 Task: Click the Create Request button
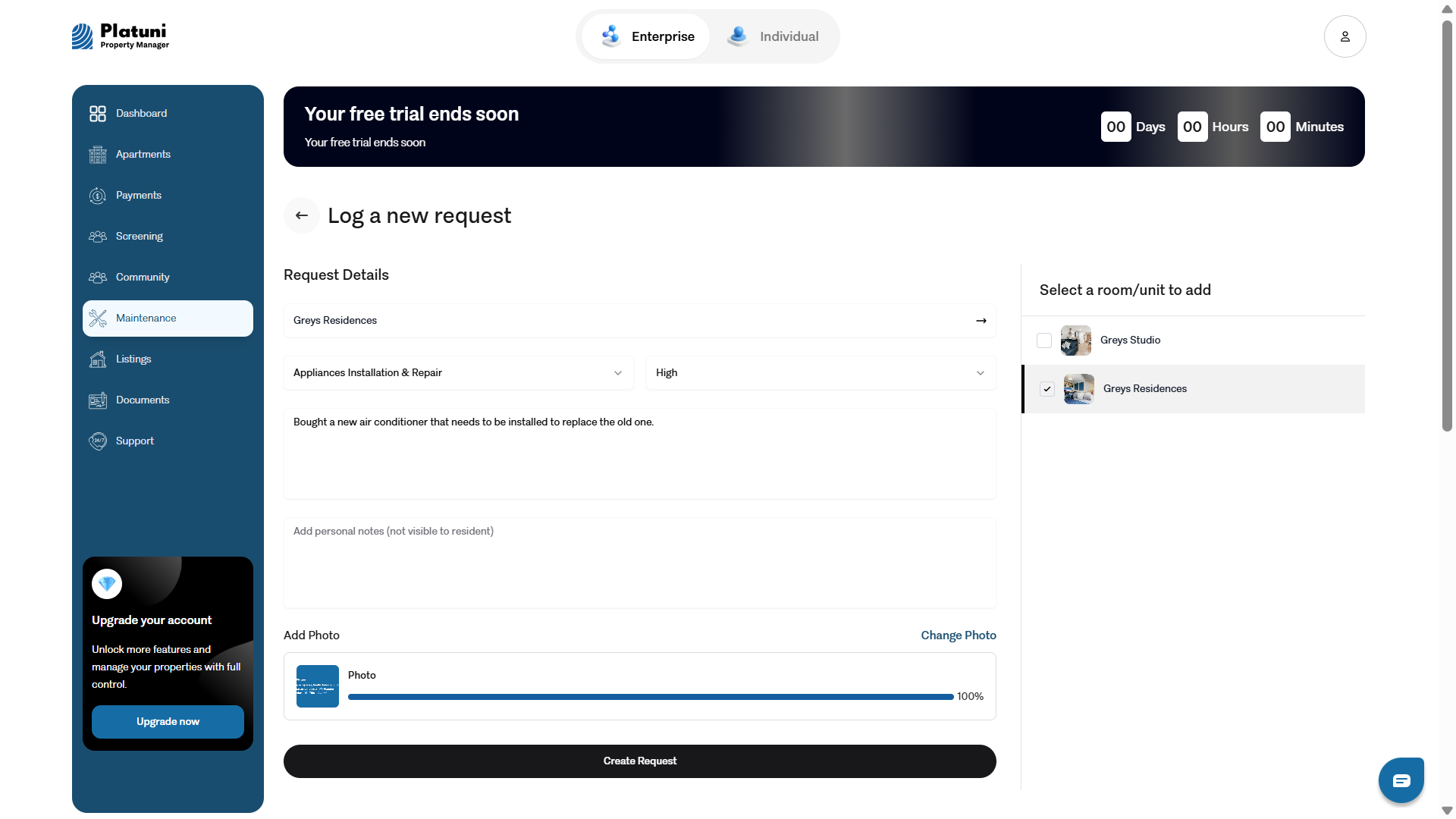pyautogui.click(x=640, y=761)
